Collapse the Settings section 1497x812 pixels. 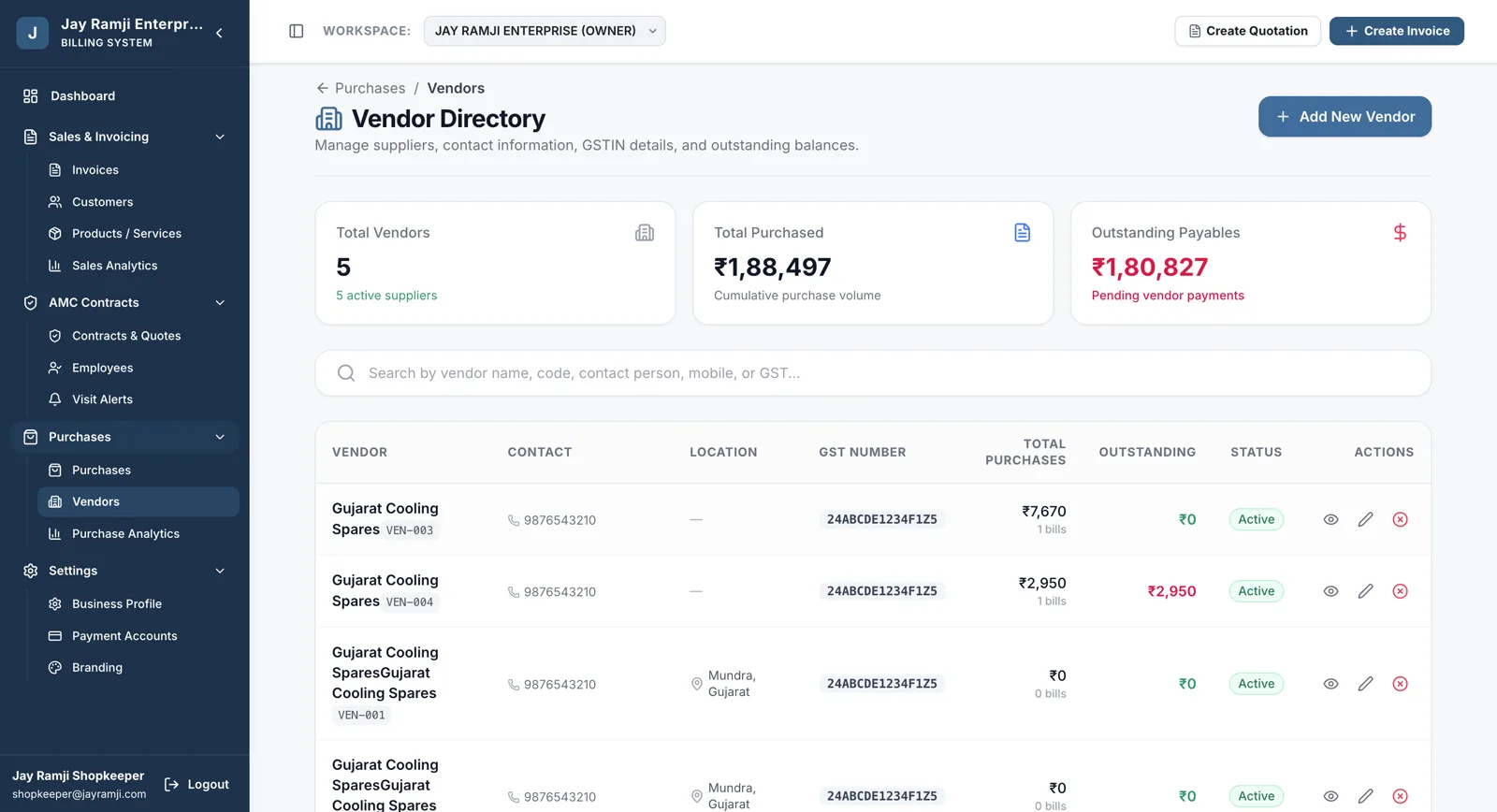[220, 571]
